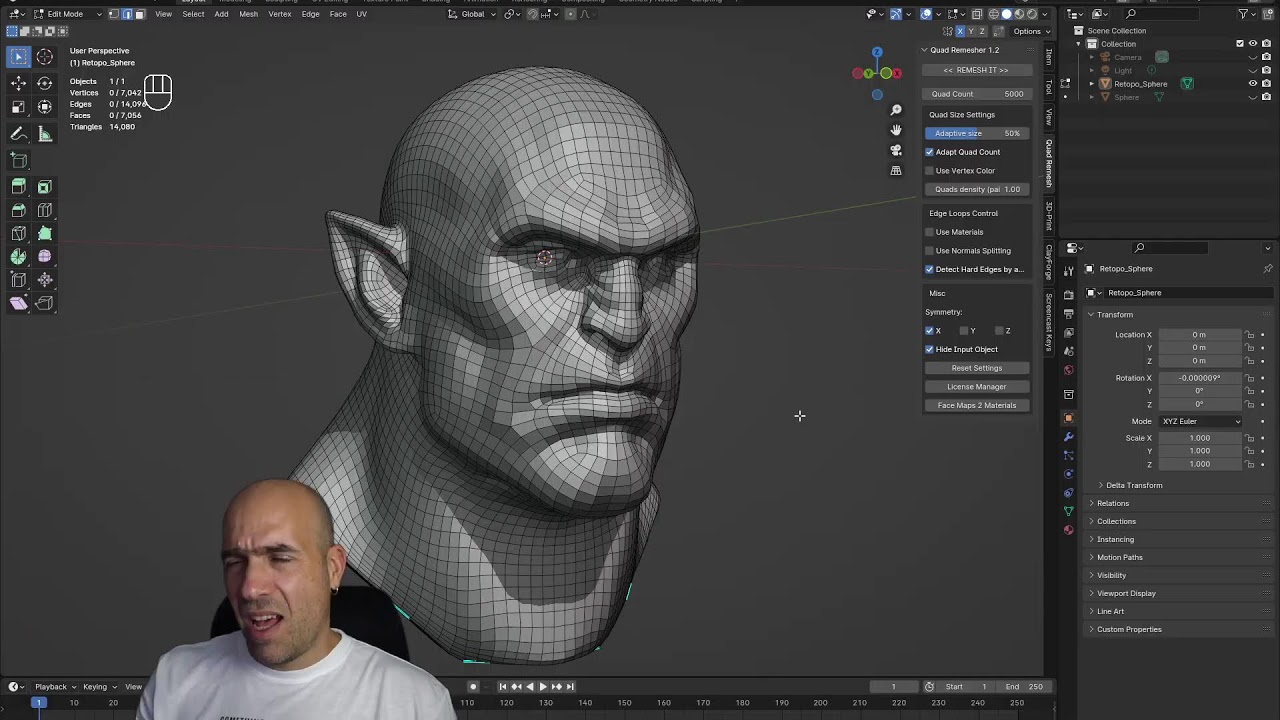Open the Vertex menu

pos(280,14)
